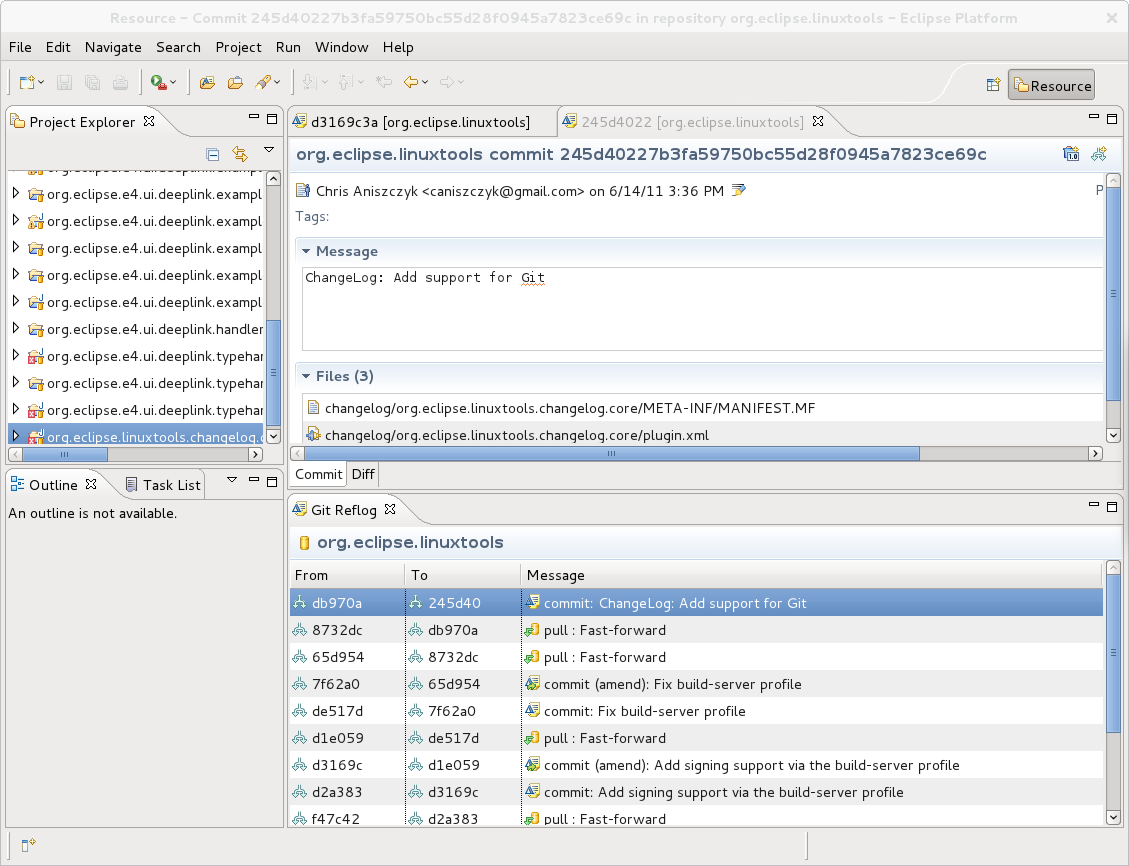Open the Back history dropdown arrow

pyautogui.click(x=425, y=82)
